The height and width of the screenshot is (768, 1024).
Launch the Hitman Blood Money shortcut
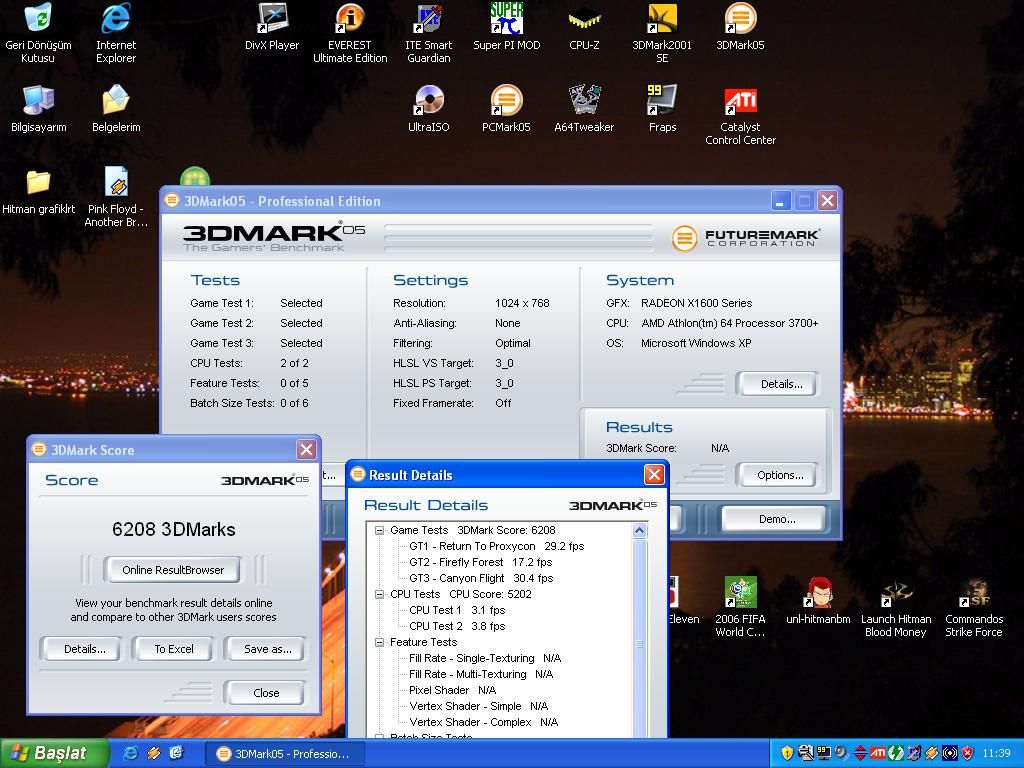pyautogui.click(x=896, y=607)
